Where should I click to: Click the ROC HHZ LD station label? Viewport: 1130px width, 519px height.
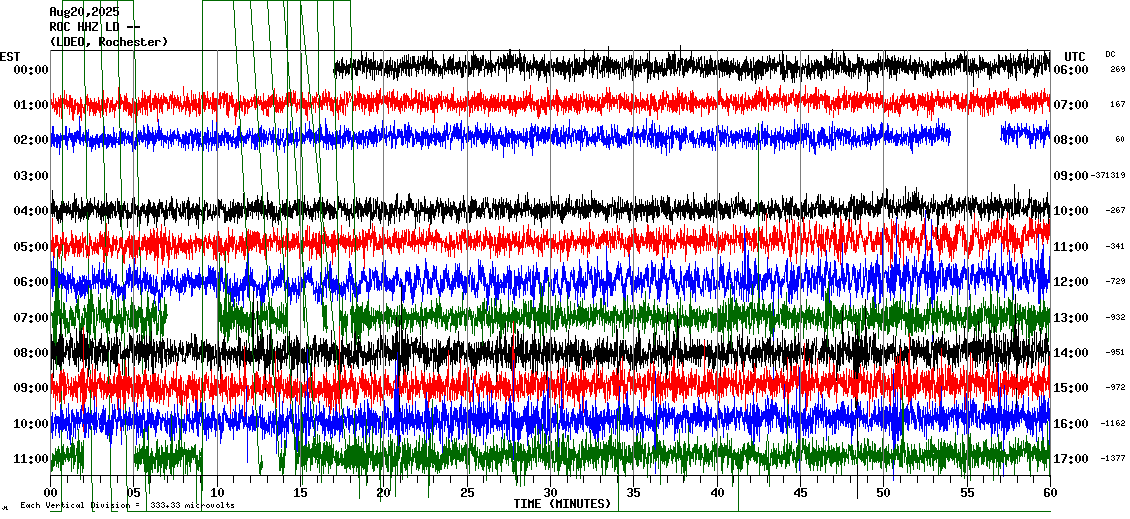95,27
